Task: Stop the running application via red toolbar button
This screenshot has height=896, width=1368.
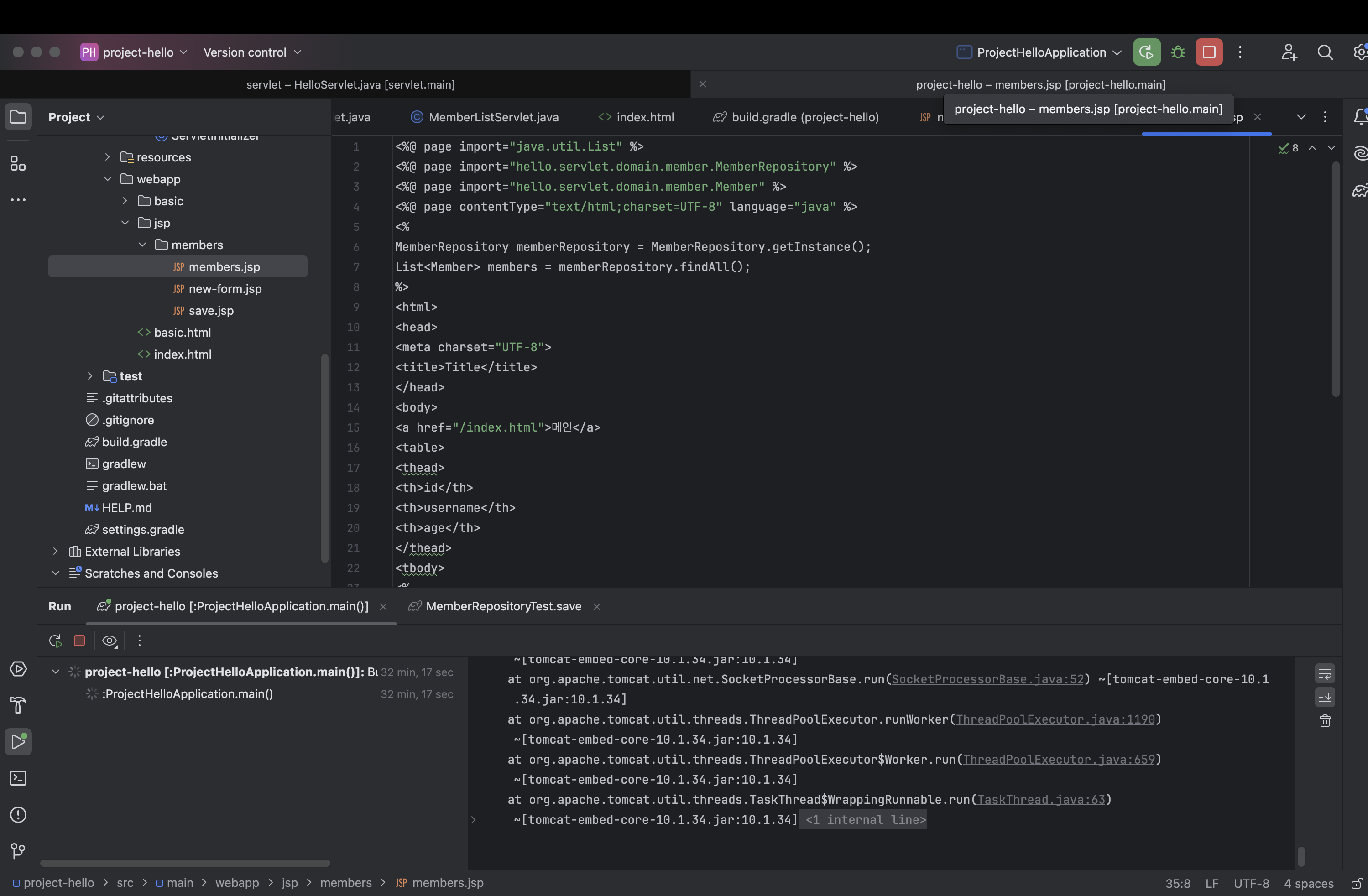Action: 1209,52
